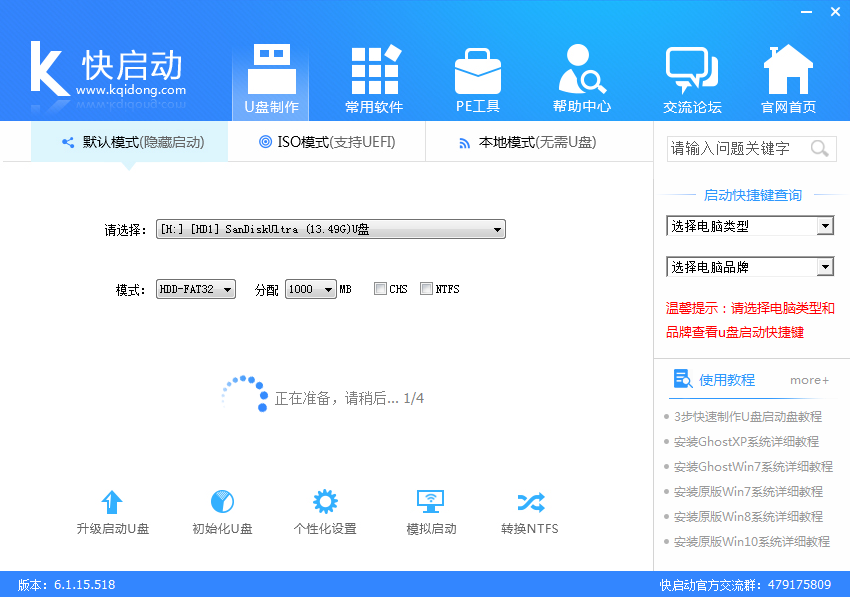Click the 初始化U盘 icon
This screenshot has width=850, height=597.
(x=222, y=502)
